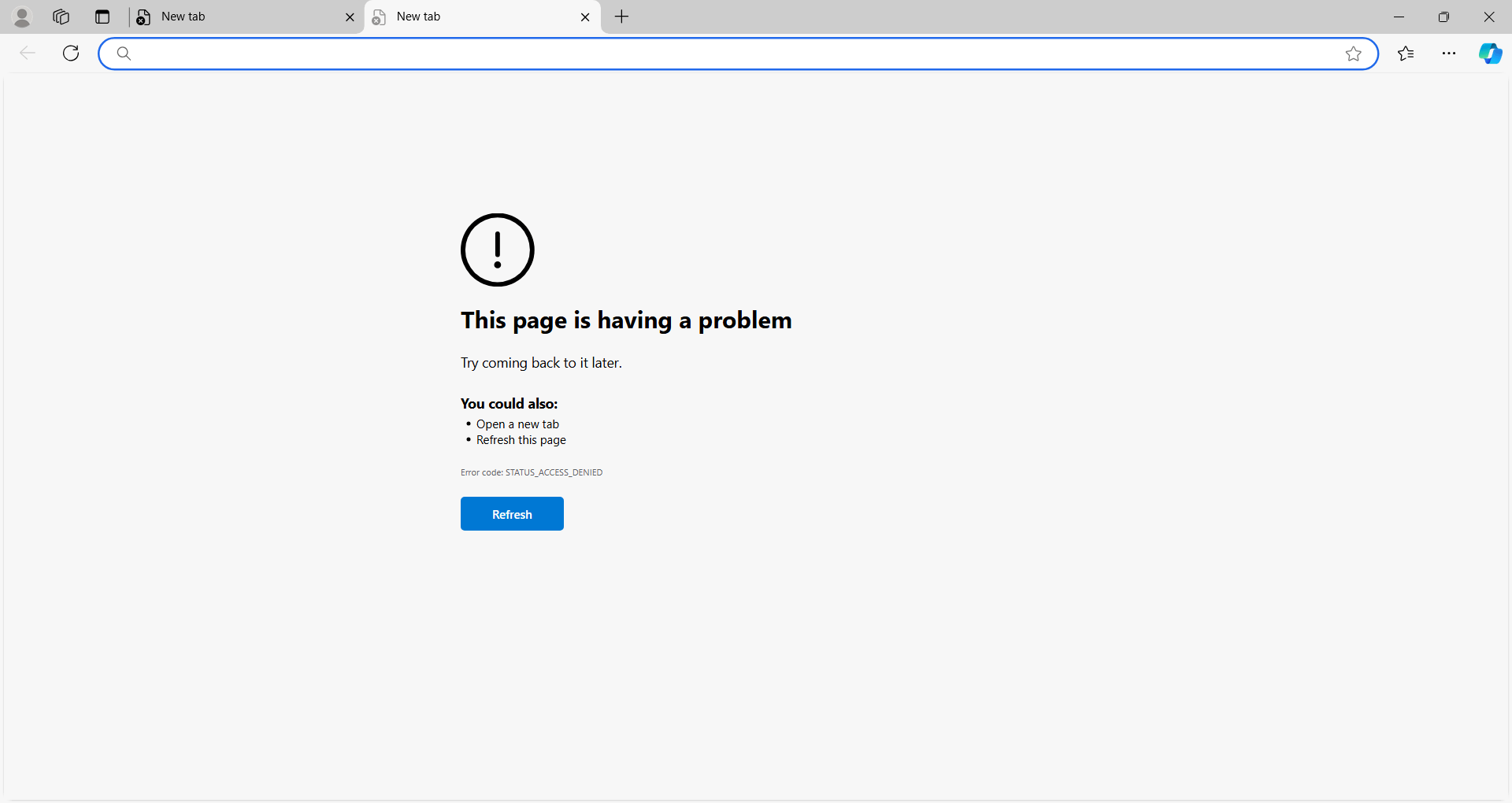
Task: Close the first New tab
Action: [x=350, y=17]
